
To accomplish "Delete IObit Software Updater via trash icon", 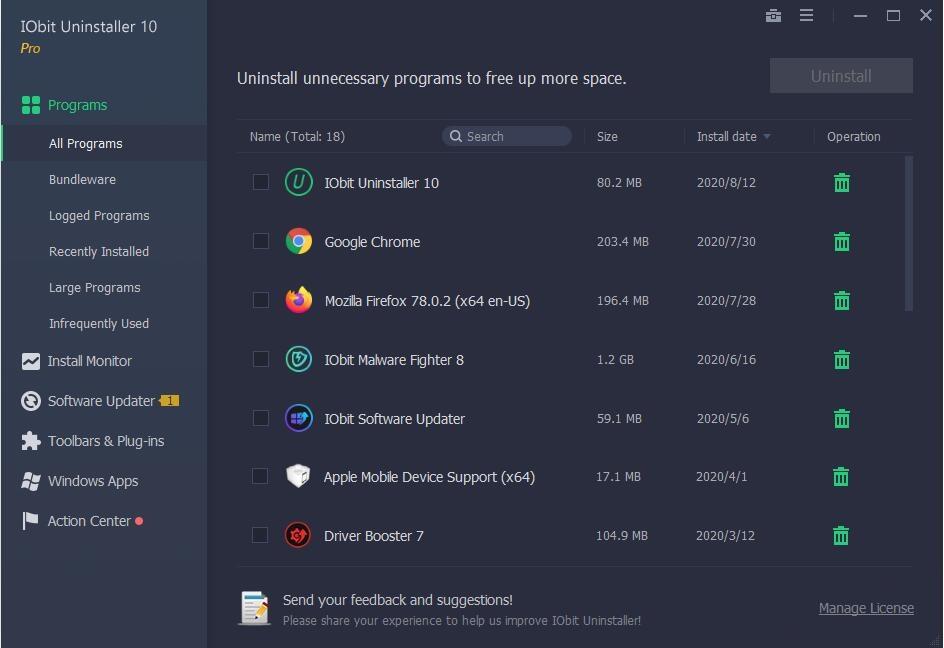I will (842, 419).
